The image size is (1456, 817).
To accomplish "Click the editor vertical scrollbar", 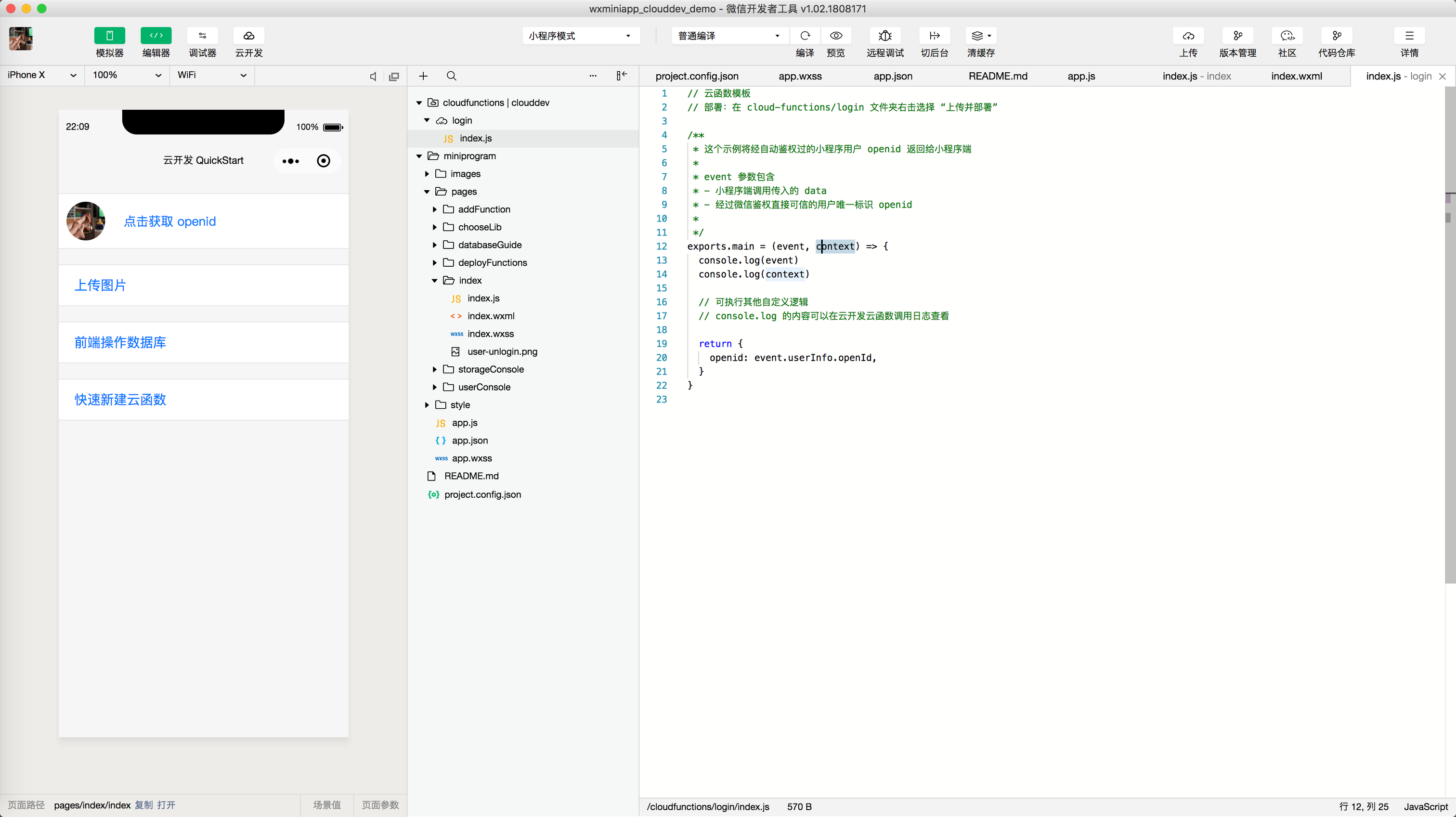I will (x=1449, y=339).
